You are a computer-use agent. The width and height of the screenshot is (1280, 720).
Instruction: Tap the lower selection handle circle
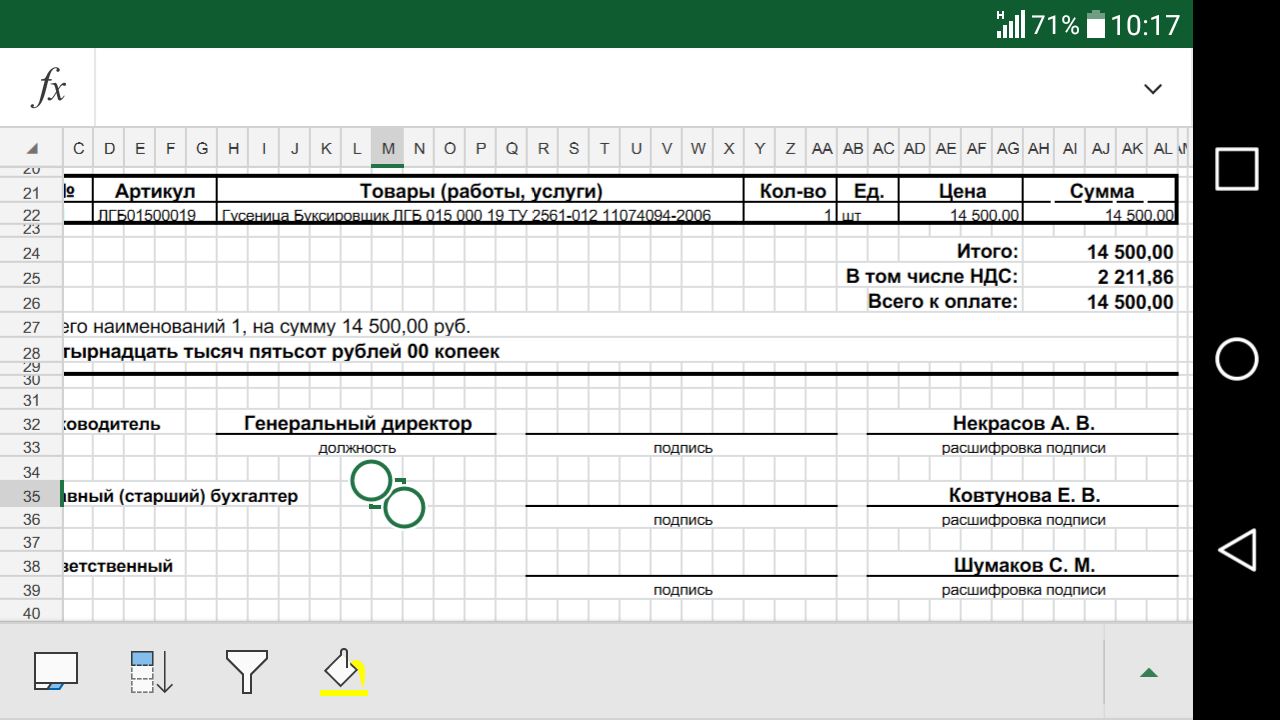click(x=404, y=507)
